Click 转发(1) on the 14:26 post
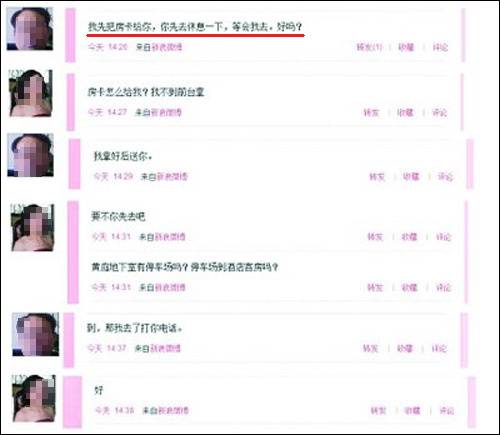This screenshot has height=435, width=500. point(369,47)
